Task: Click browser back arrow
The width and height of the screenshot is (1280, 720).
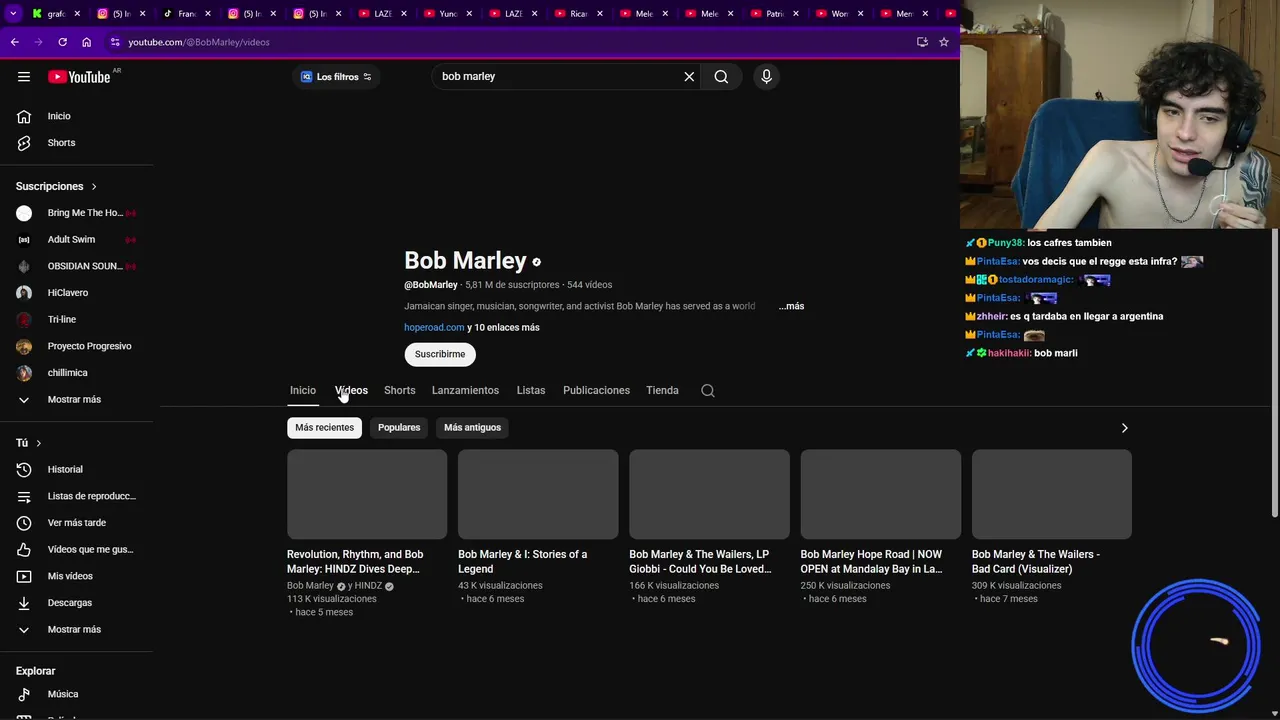Action: (x=14, y=42)
